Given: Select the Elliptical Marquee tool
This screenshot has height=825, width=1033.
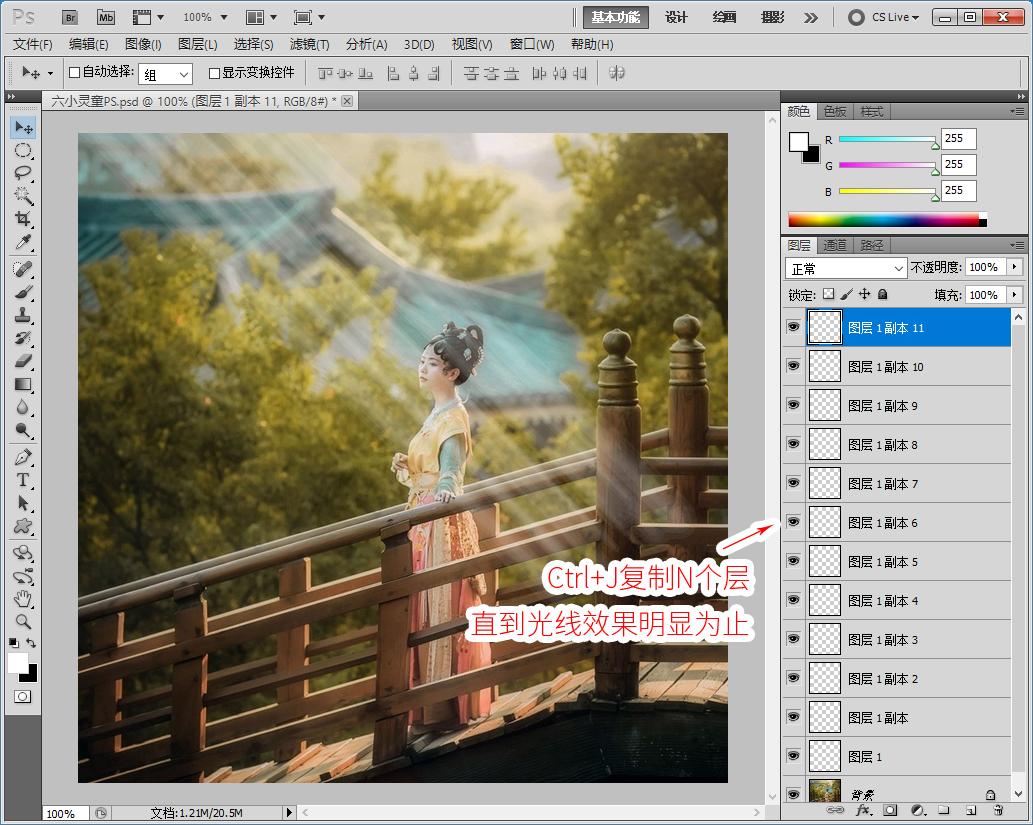Looking at the screenshot, I should [x=23, y=150].
